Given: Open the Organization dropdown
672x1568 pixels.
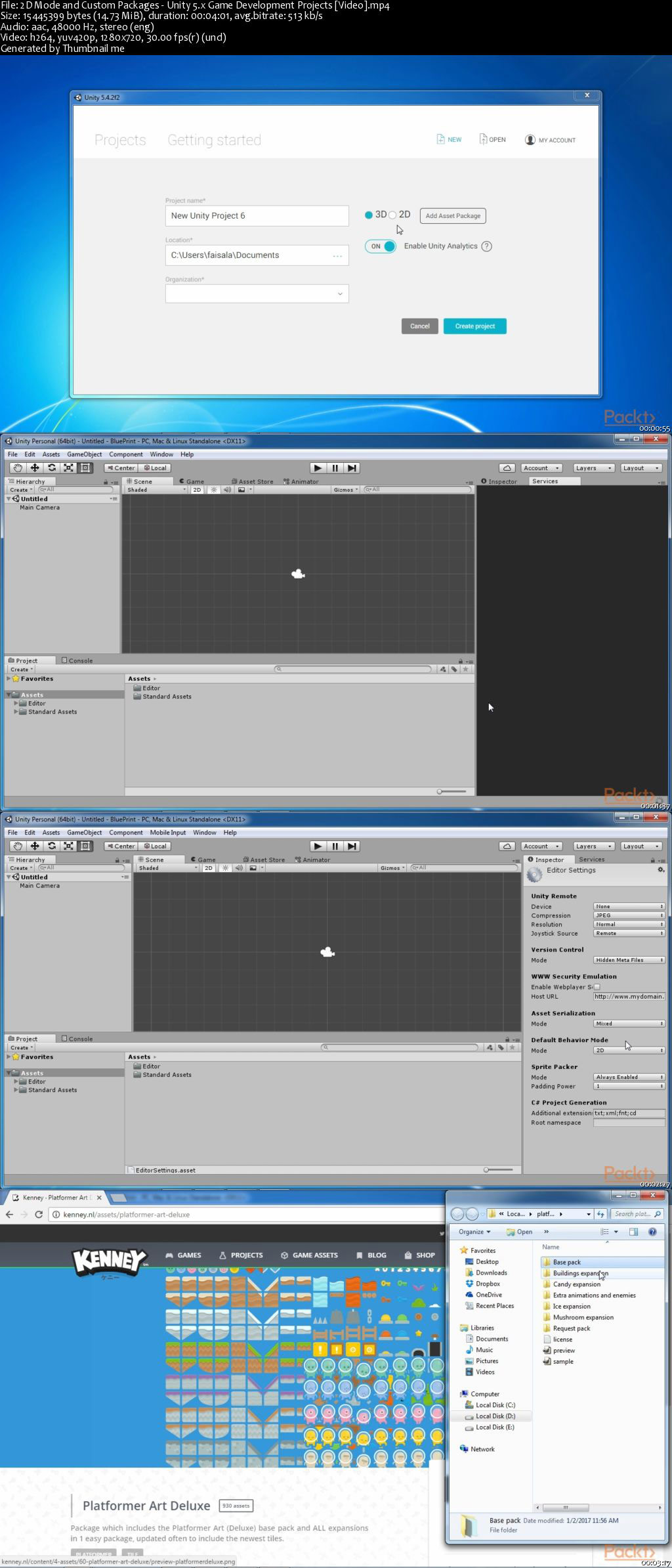Looking at the screenshot, I should [257, 294].
